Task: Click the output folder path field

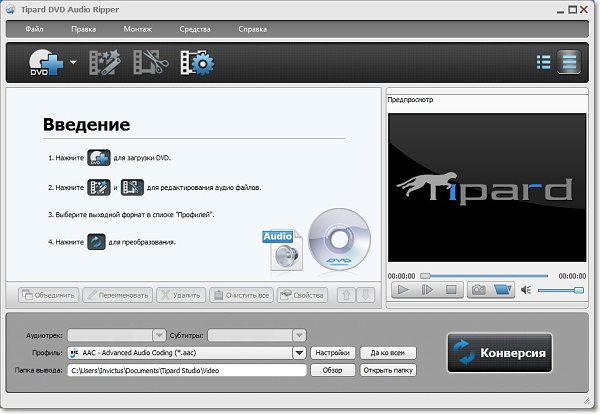Action: (x=187, y=370)
